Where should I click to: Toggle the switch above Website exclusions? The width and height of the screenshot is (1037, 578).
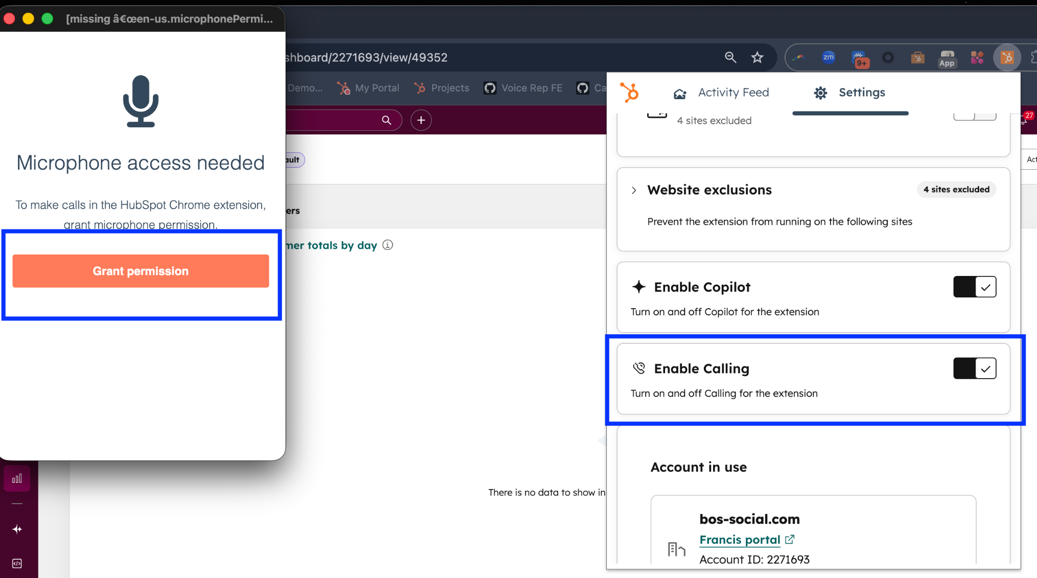click(974, 115)
